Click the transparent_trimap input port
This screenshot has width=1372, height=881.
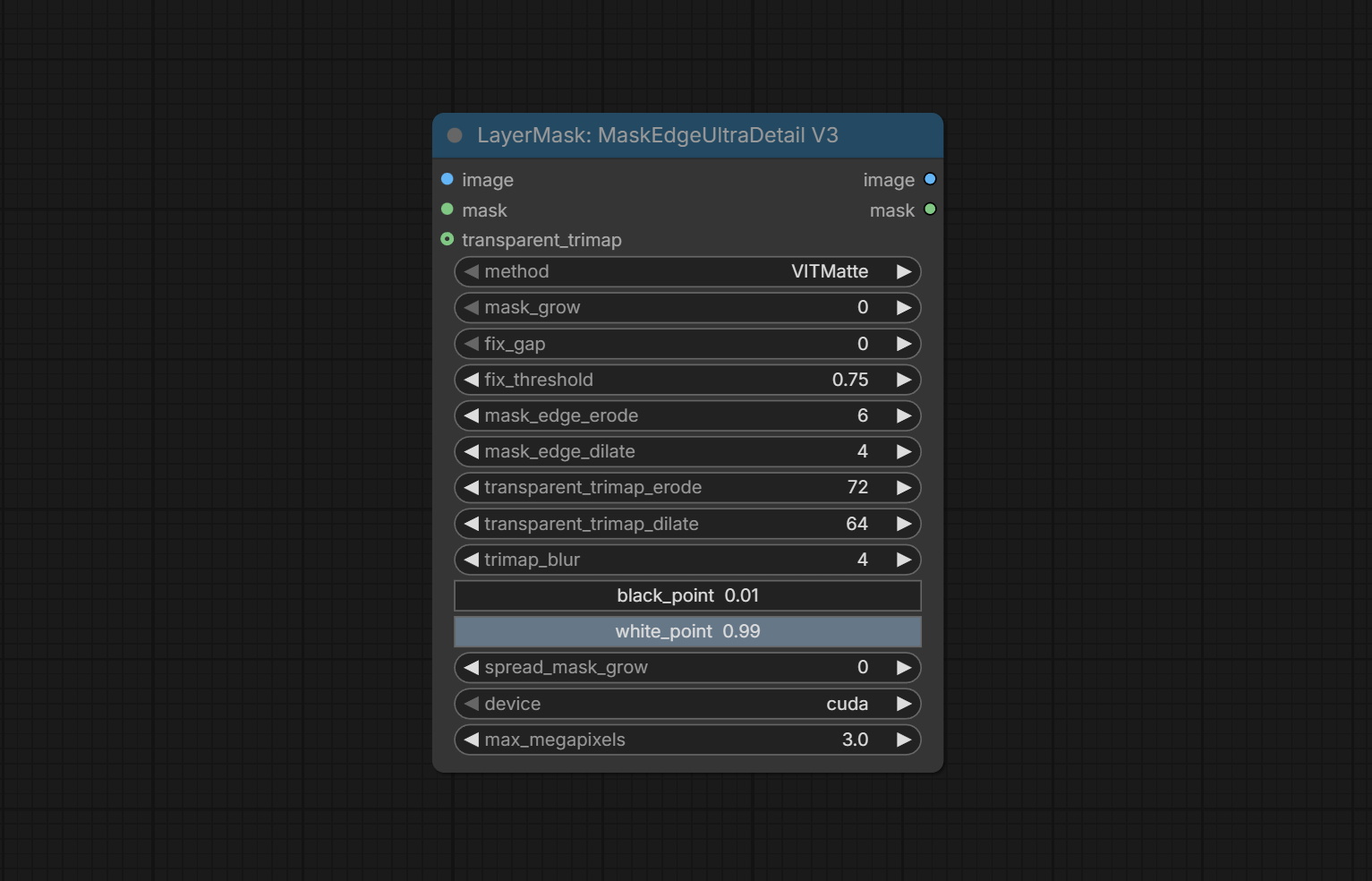pyautogui.click(x=447, y=239)
